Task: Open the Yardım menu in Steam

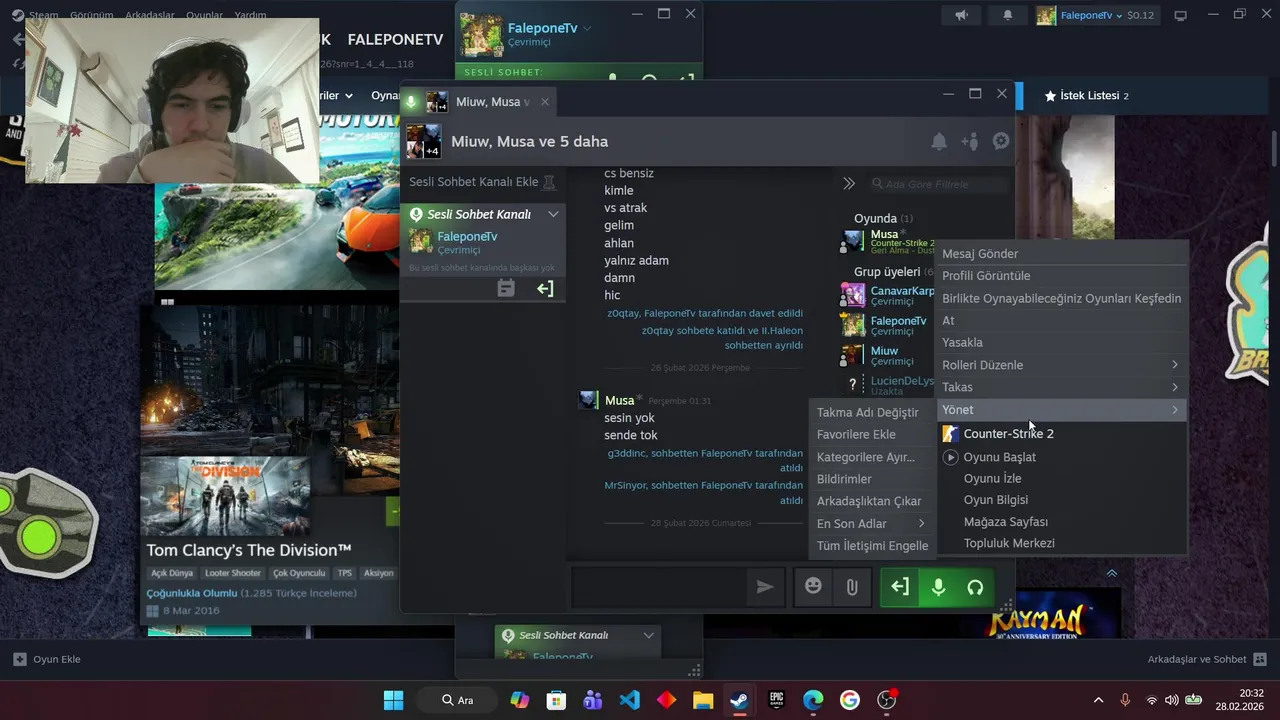Action: click(250, 15)
